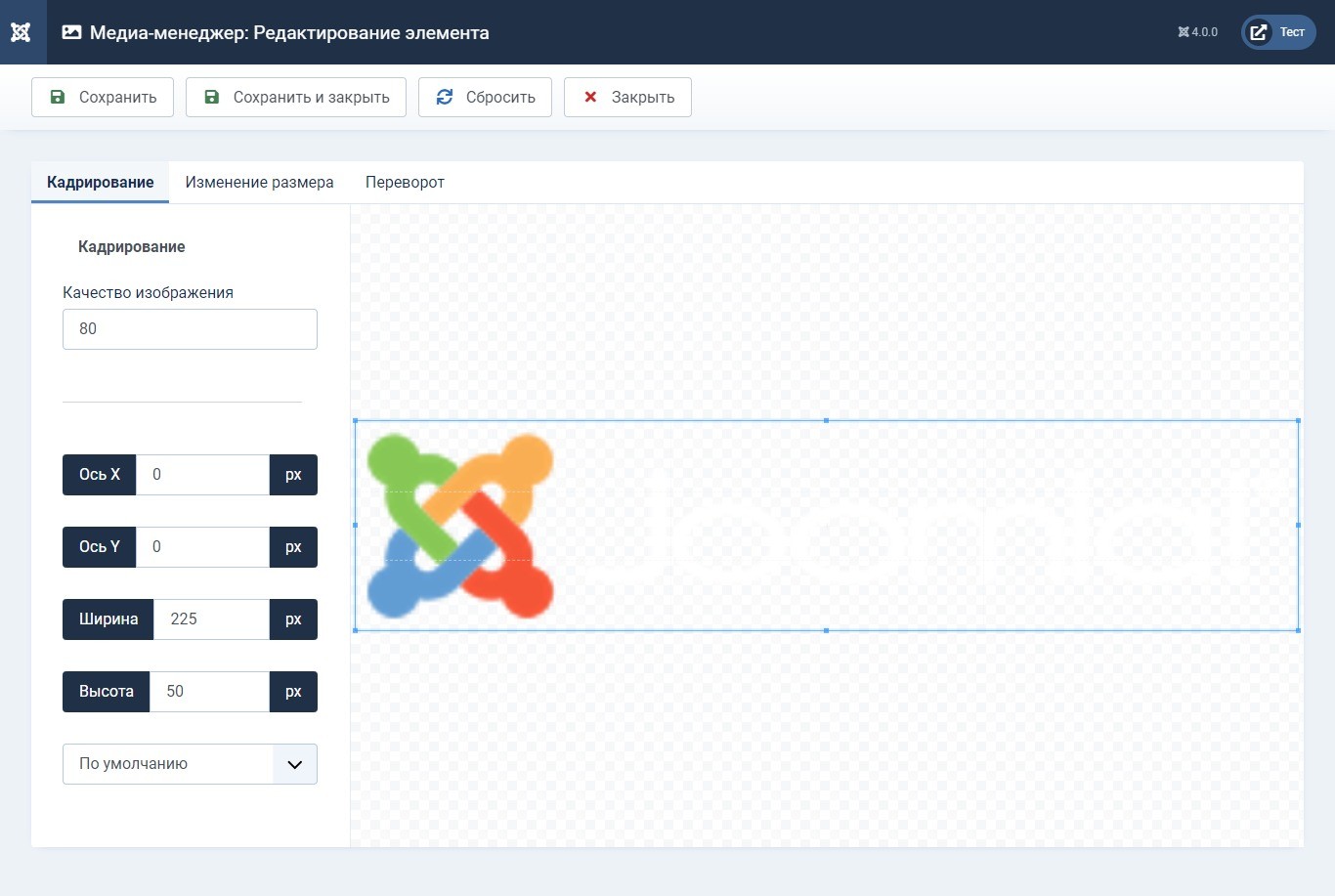The height and width of the screenshot is (896, 1335).
Task: Click the bottom-right crop handle
Action: coord(1298,630)
